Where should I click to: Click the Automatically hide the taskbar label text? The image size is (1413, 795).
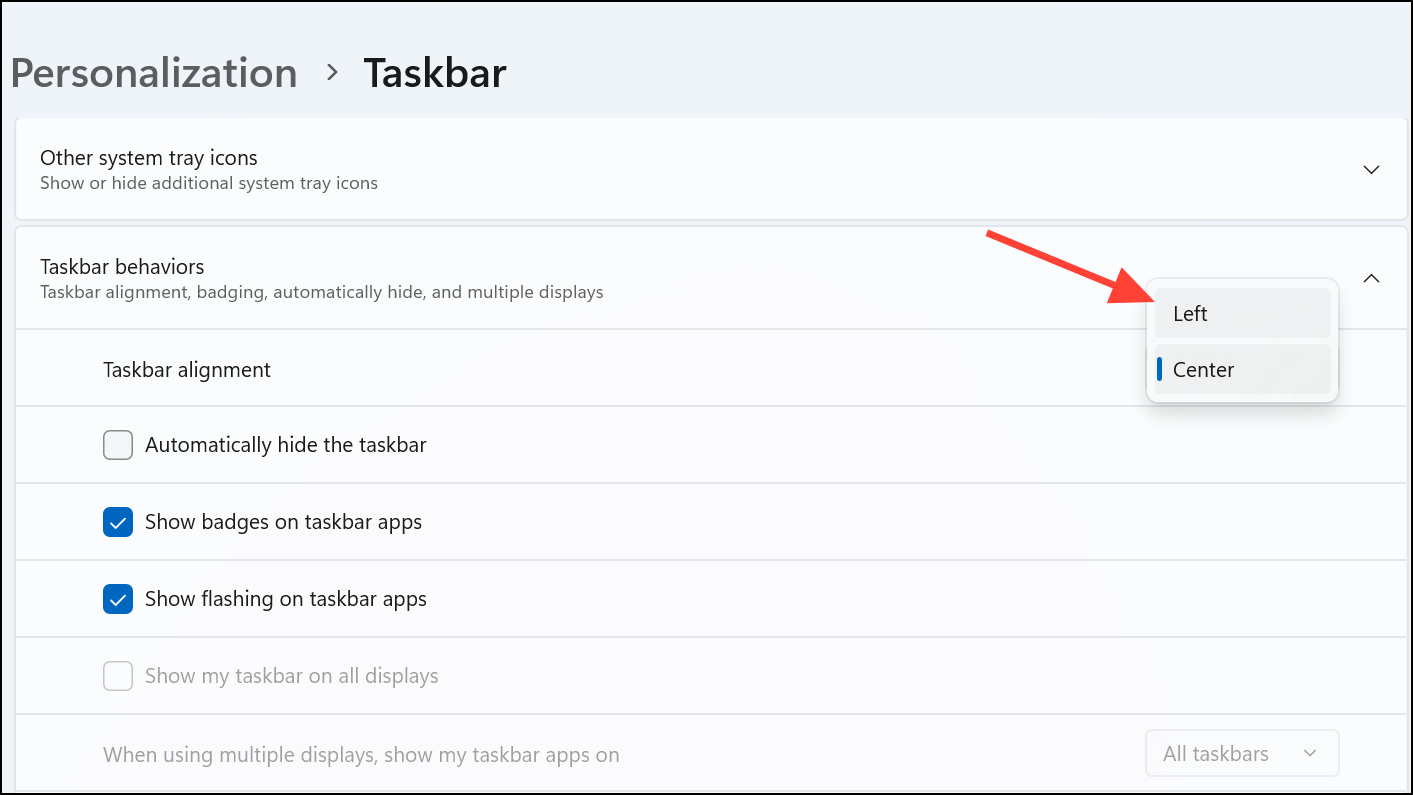[286, 445]
